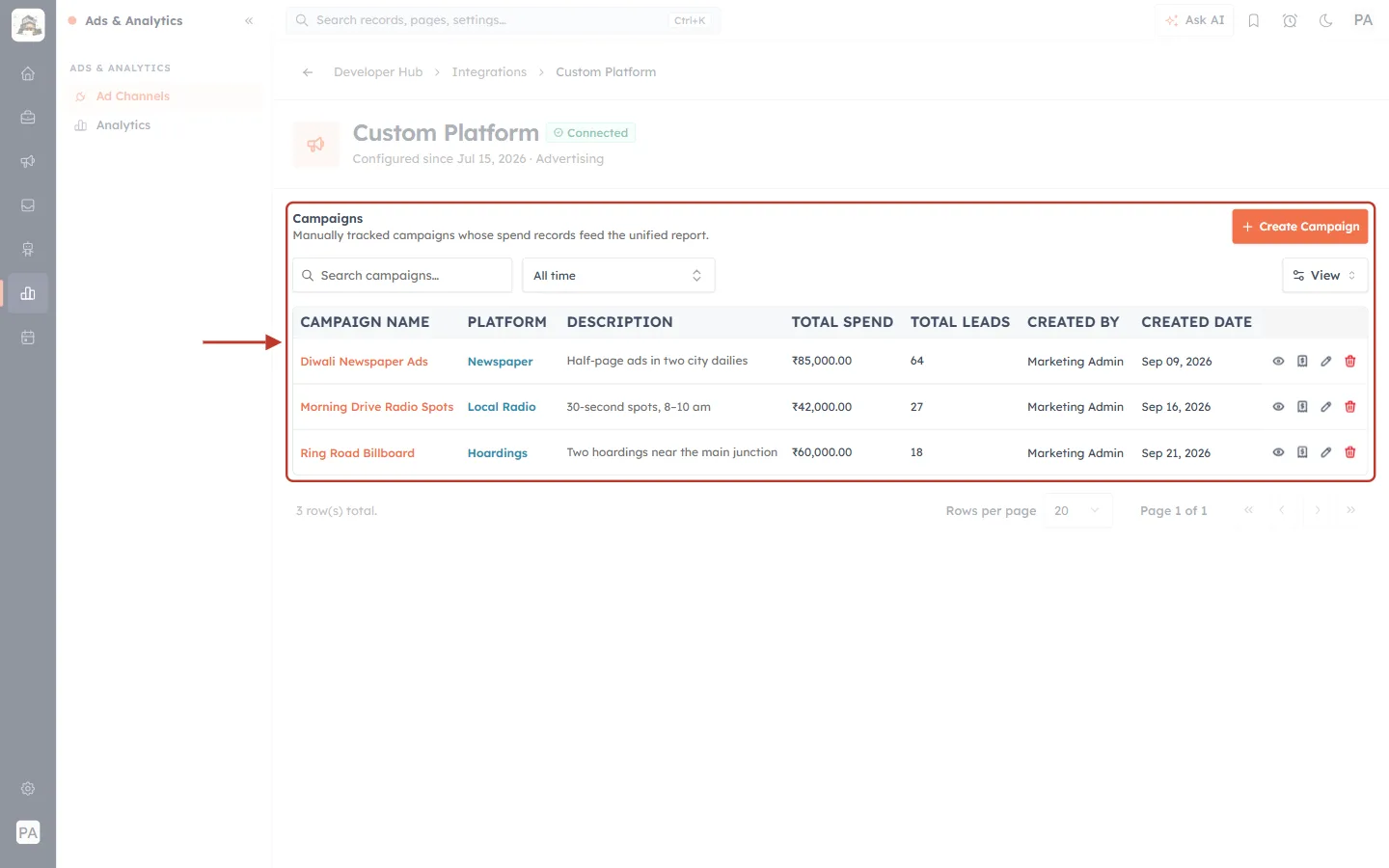Go to Developer Hub breadcrumb
Image resolution: width=1389 pixels, height=868 pixels.
coord(378,72)
